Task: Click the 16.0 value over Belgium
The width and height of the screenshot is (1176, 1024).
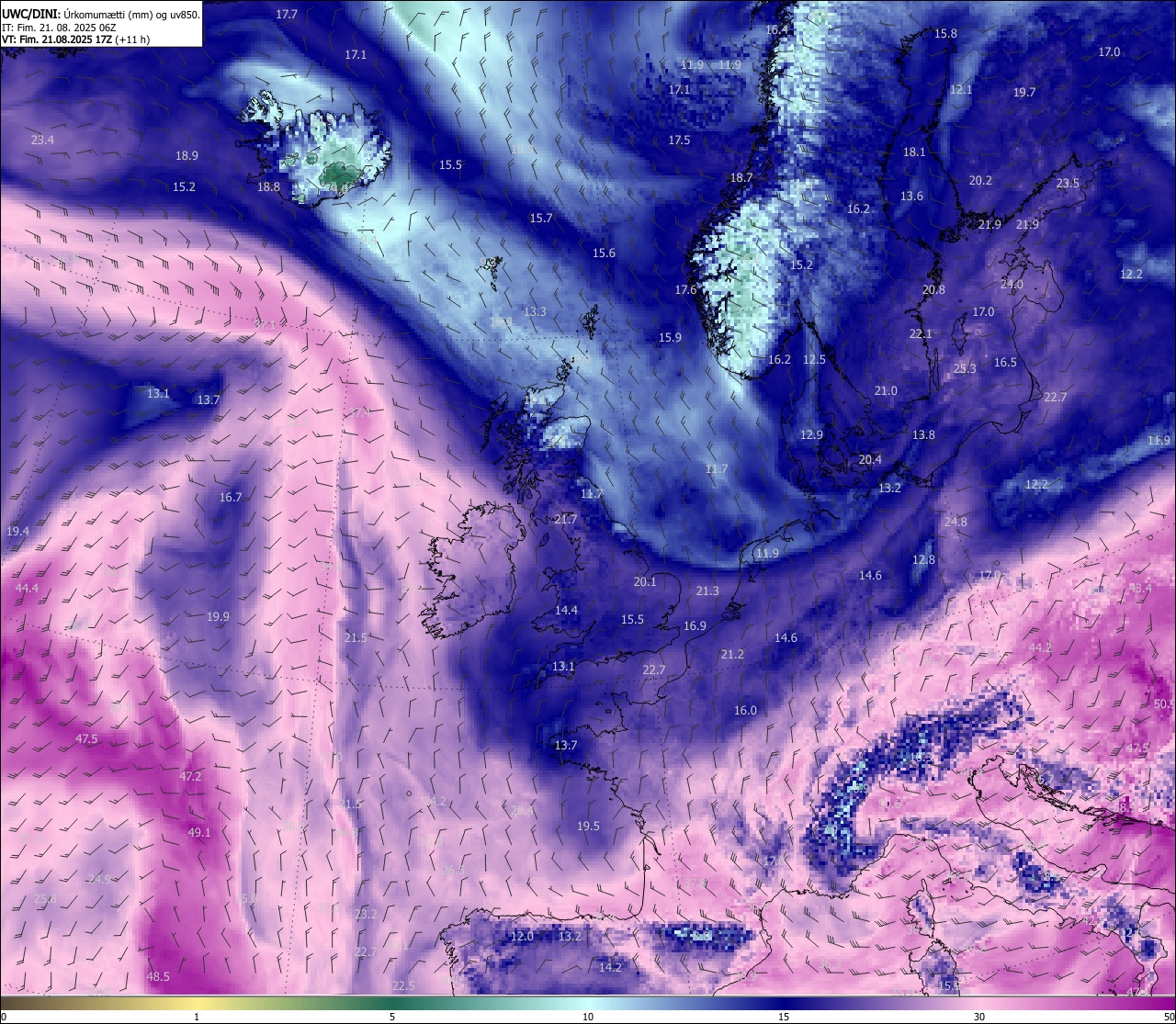Action: coord(745,710)
